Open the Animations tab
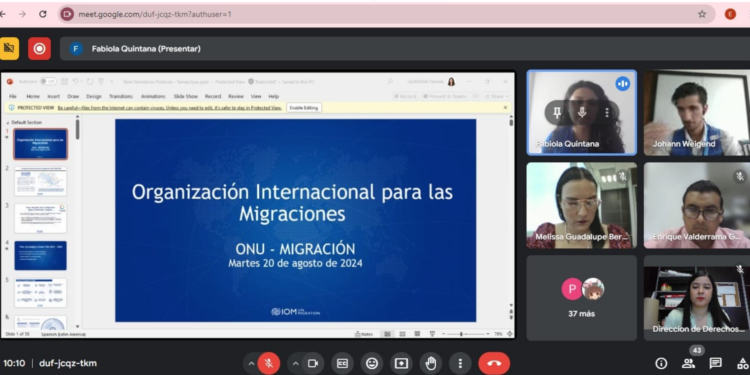 click(x=153, y=96)
